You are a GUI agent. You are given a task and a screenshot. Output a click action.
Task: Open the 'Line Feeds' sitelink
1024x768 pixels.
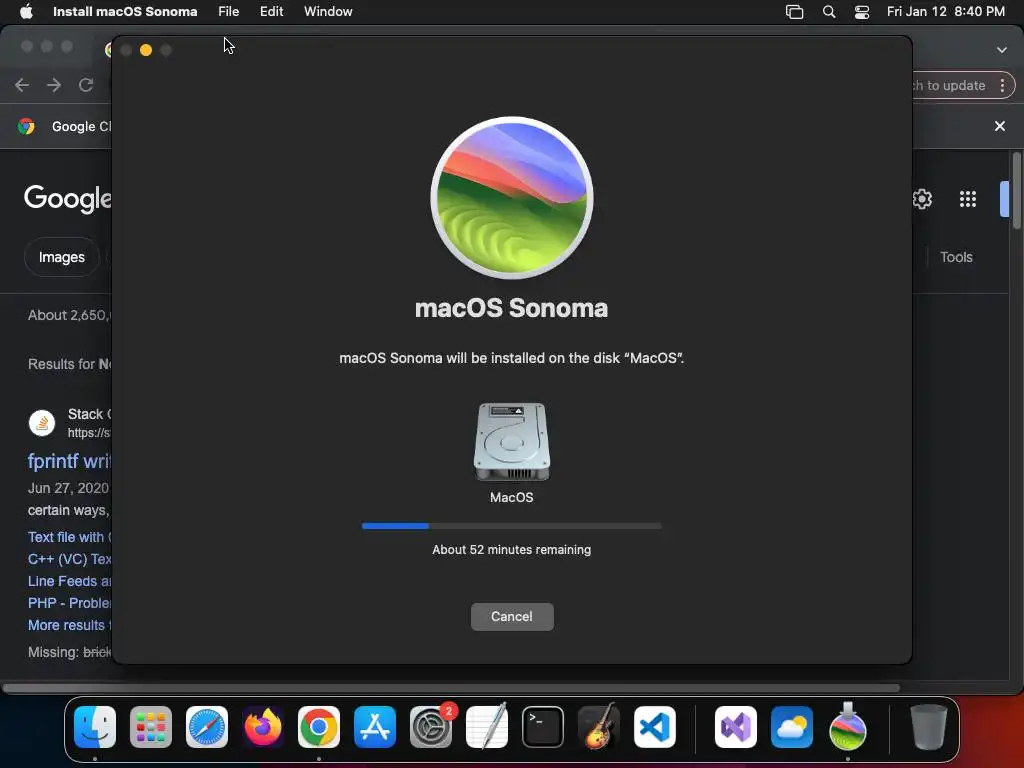pos(70,581)
